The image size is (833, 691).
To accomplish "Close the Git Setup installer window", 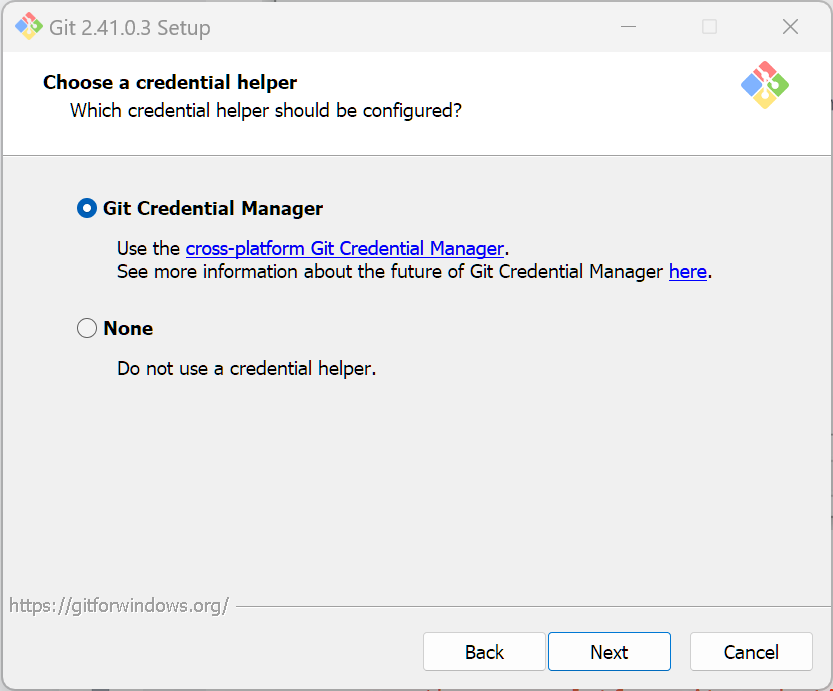I will click(x=790, y=27).
